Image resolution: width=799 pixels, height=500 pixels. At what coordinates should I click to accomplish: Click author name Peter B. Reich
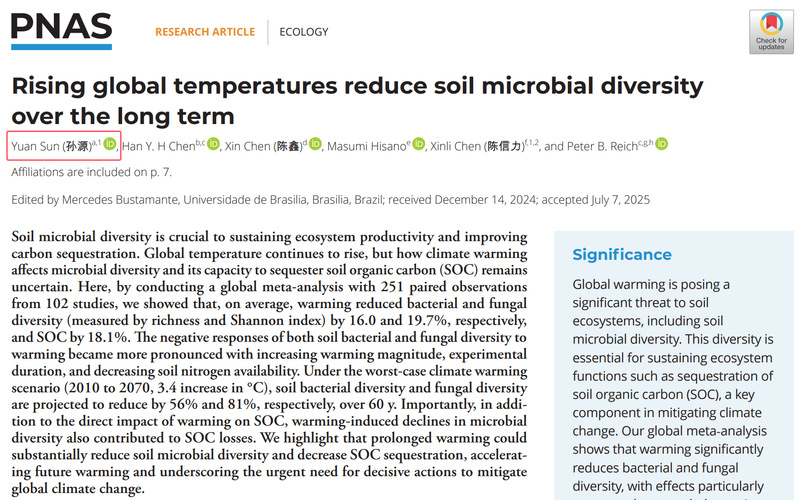605,147
